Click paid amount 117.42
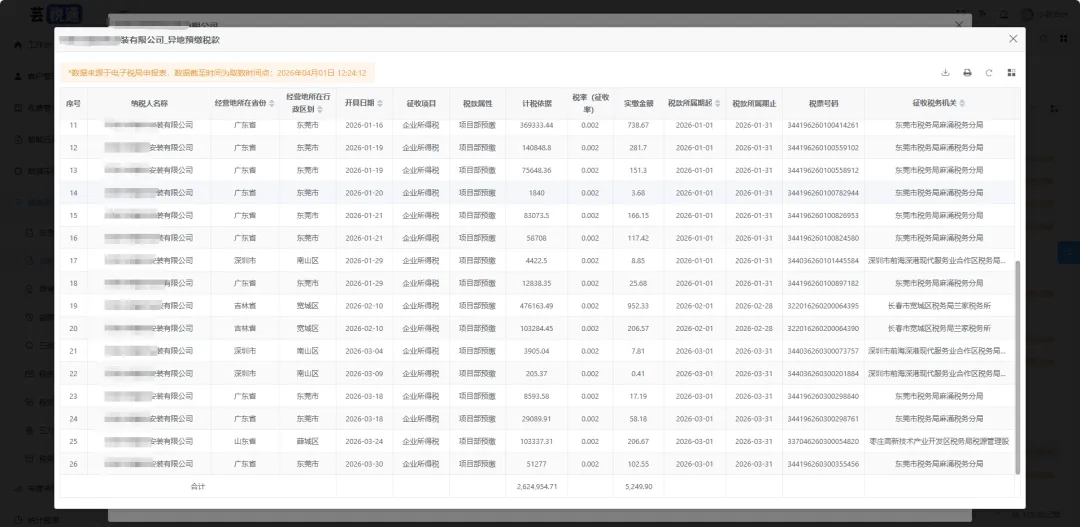Image resolution: width=1080 pixels, height=527 pixels. pos(638,238)
